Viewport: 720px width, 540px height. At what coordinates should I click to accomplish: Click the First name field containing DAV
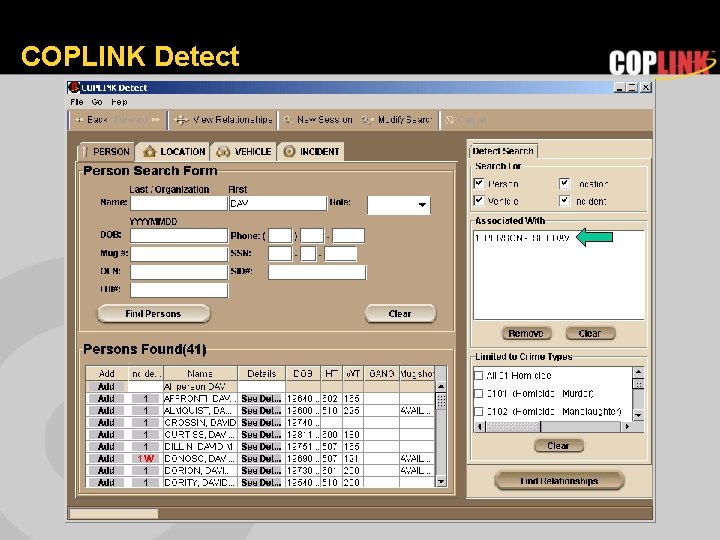tap(278, 203)
